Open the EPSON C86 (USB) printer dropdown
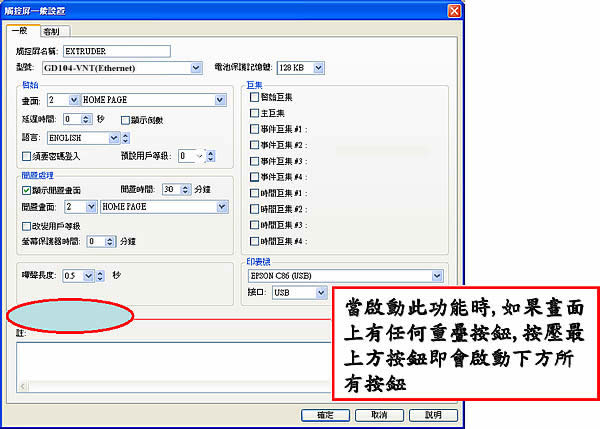This screenshot has height=429, width=600. 437,276
